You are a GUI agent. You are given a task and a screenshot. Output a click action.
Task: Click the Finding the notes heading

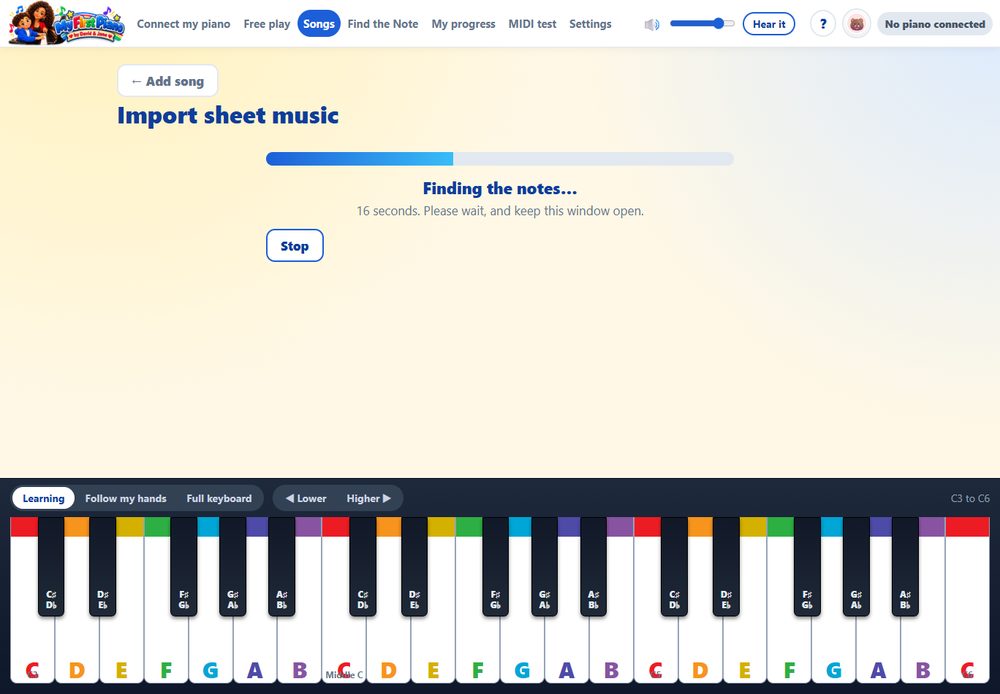click(499, 188)
